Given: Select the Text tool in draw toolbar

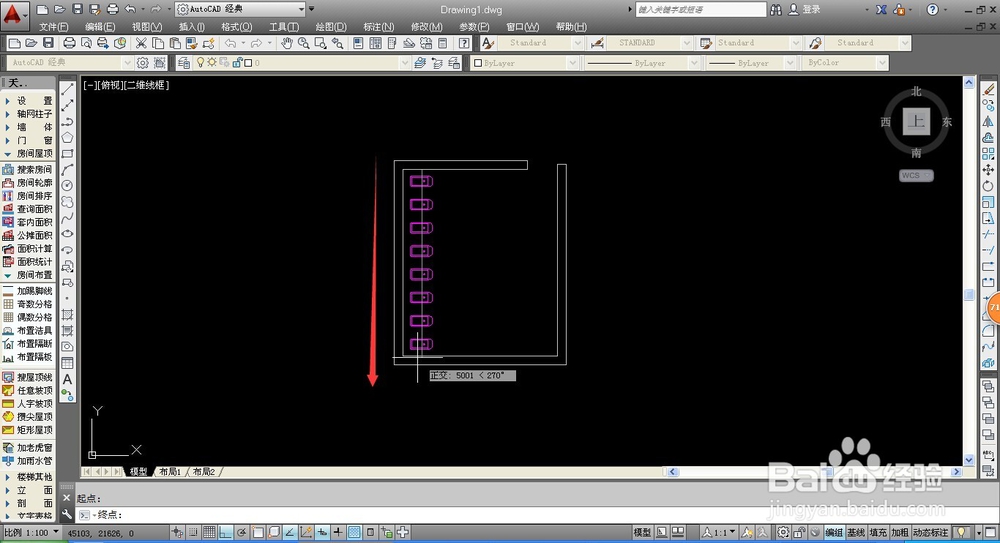Looking at the screenshot, I should [x=67, y=380].
